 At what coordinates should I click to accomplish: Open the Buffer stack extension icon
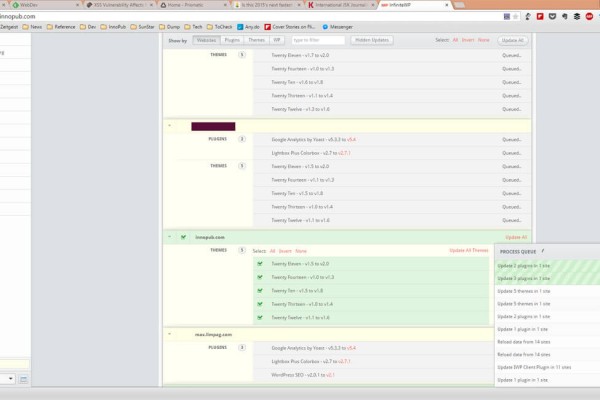pyautogui.click(x=577, y=16)
